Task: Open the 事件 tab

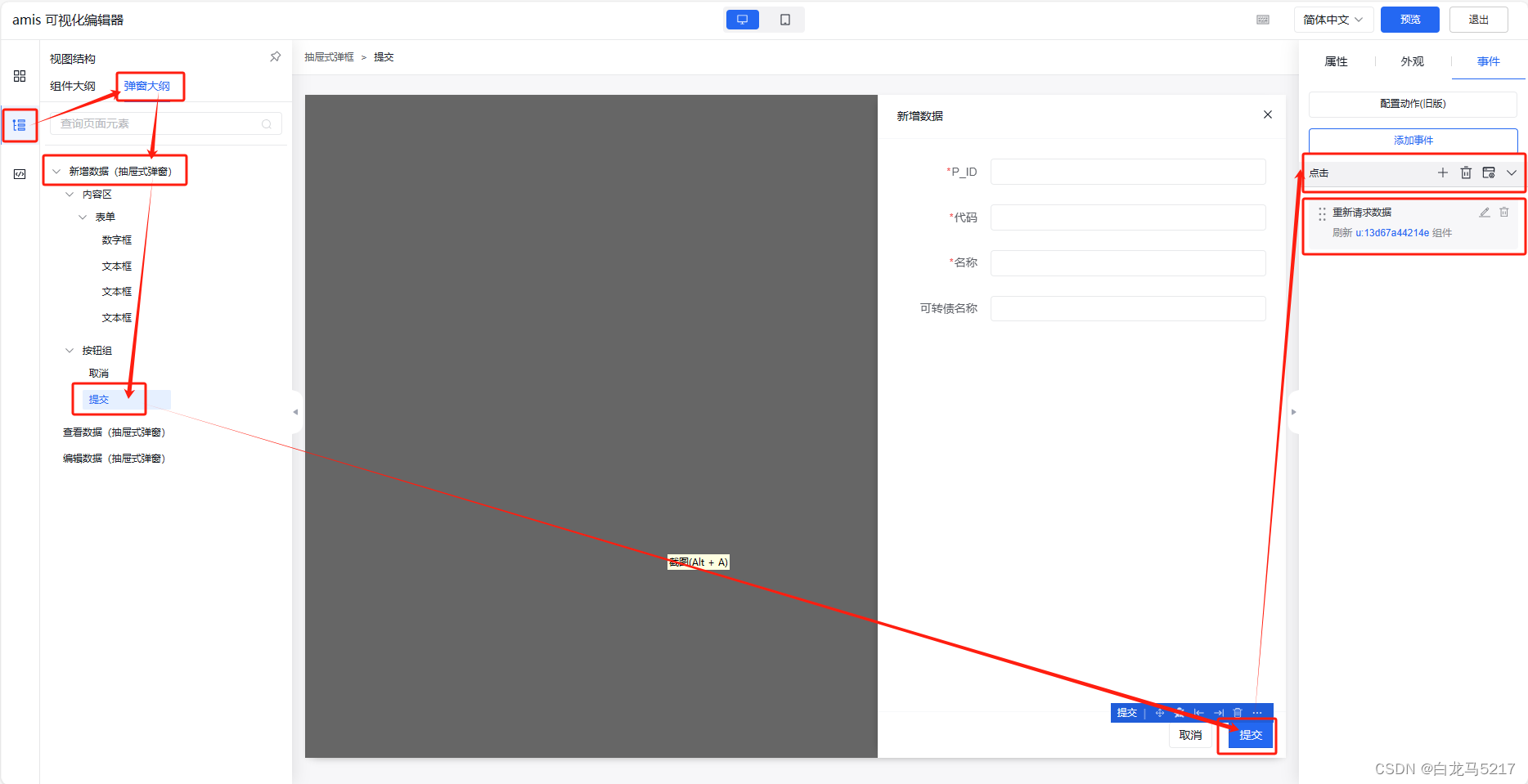Action: pos(1489,61)
